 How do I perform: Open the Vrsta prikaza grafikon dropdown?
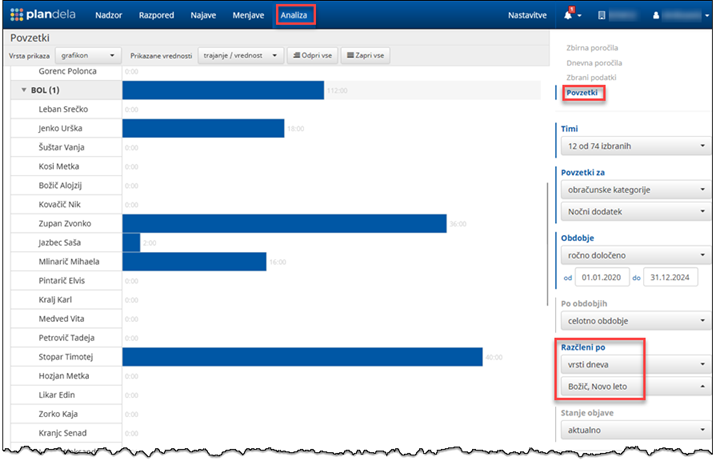(87, 55)
